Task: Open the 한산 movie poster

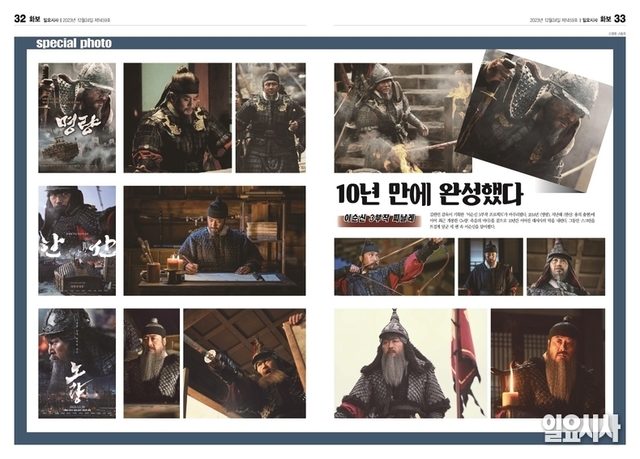Action: coord(77,241)
